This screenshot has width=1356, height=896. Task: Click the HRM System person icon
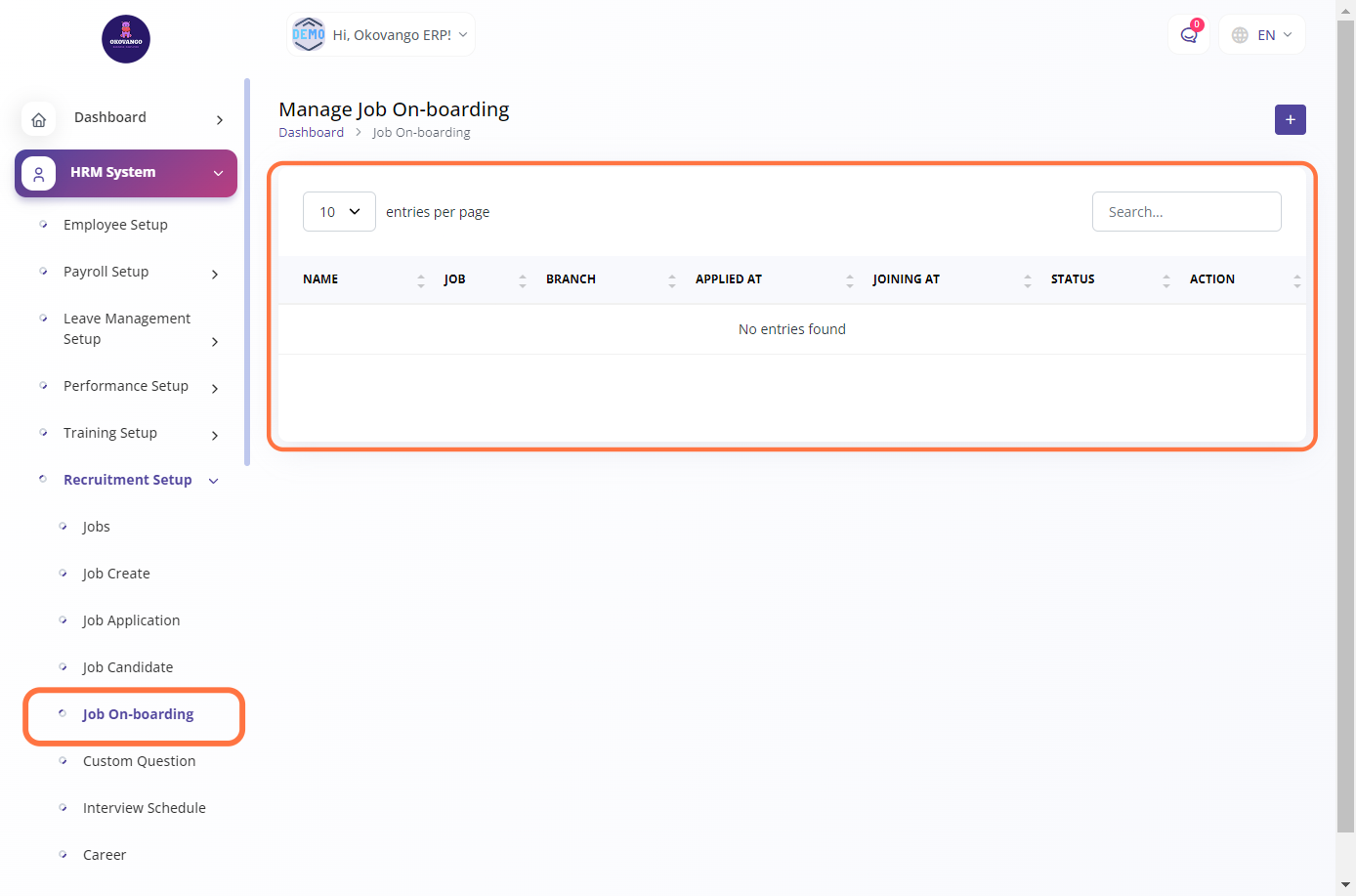[x=39, y=174]
